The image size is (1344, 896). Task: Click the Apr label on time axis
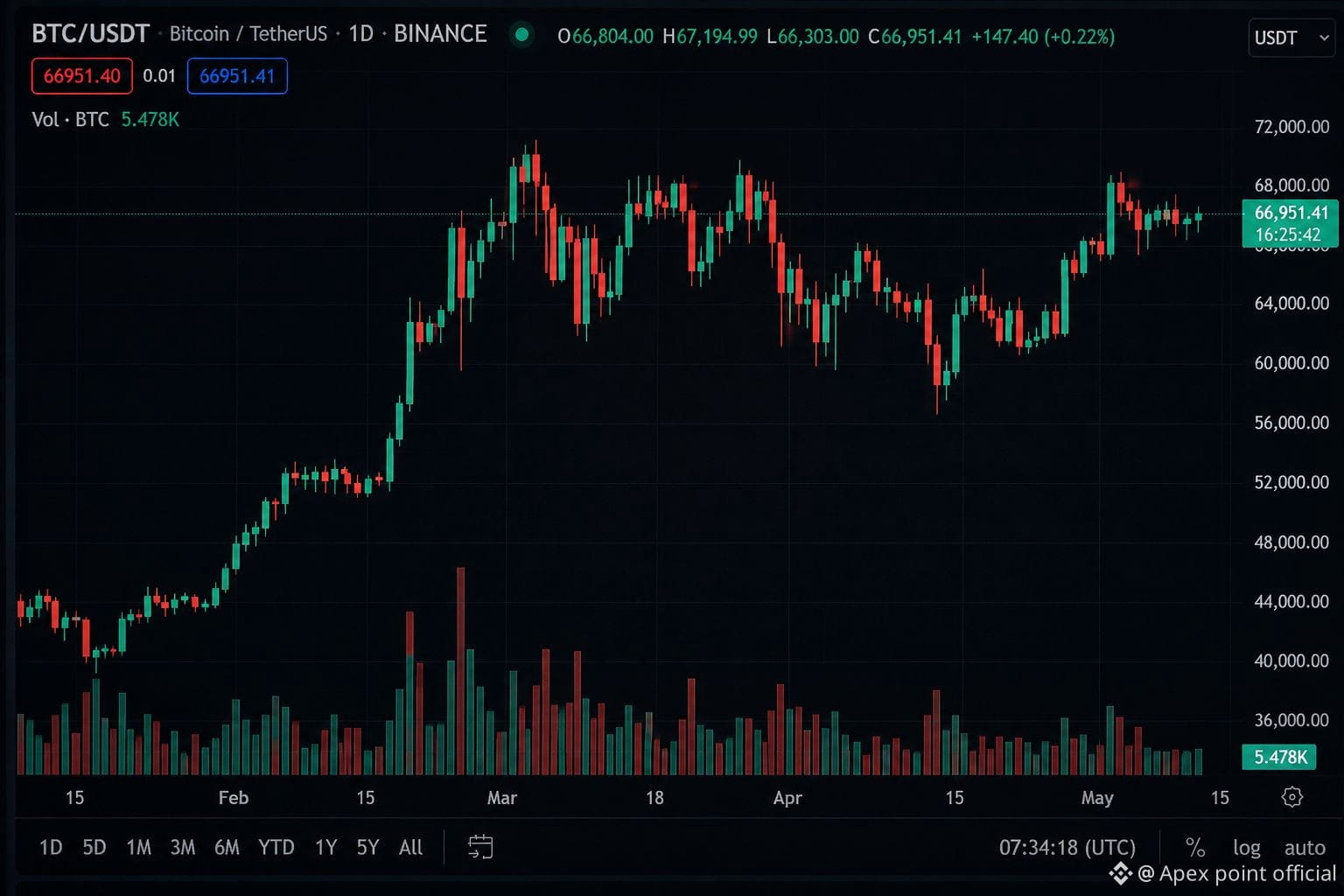tap(787, 798)
